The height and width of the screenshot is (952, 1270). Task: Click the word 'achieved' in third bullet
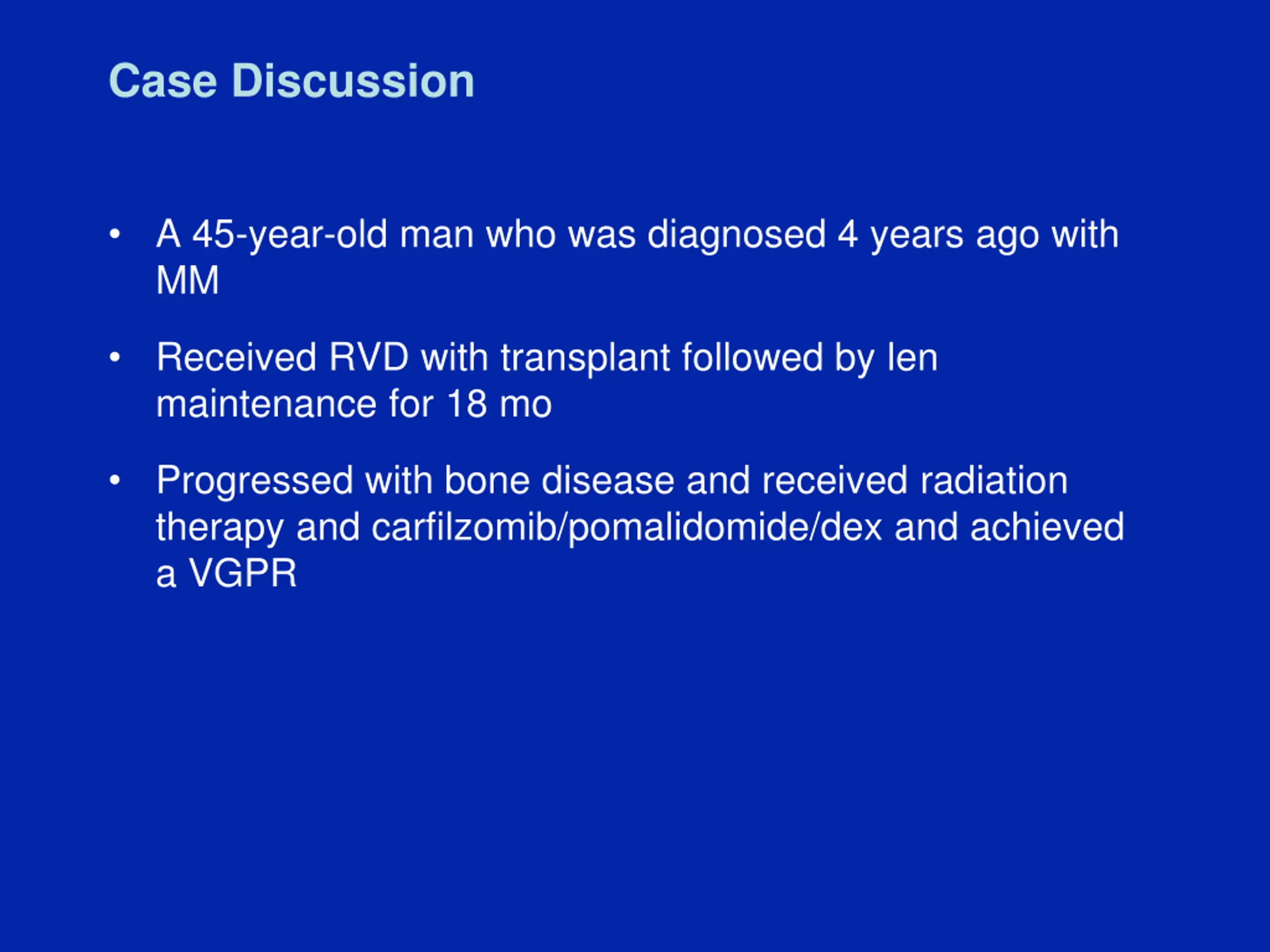coord(1047,528)
